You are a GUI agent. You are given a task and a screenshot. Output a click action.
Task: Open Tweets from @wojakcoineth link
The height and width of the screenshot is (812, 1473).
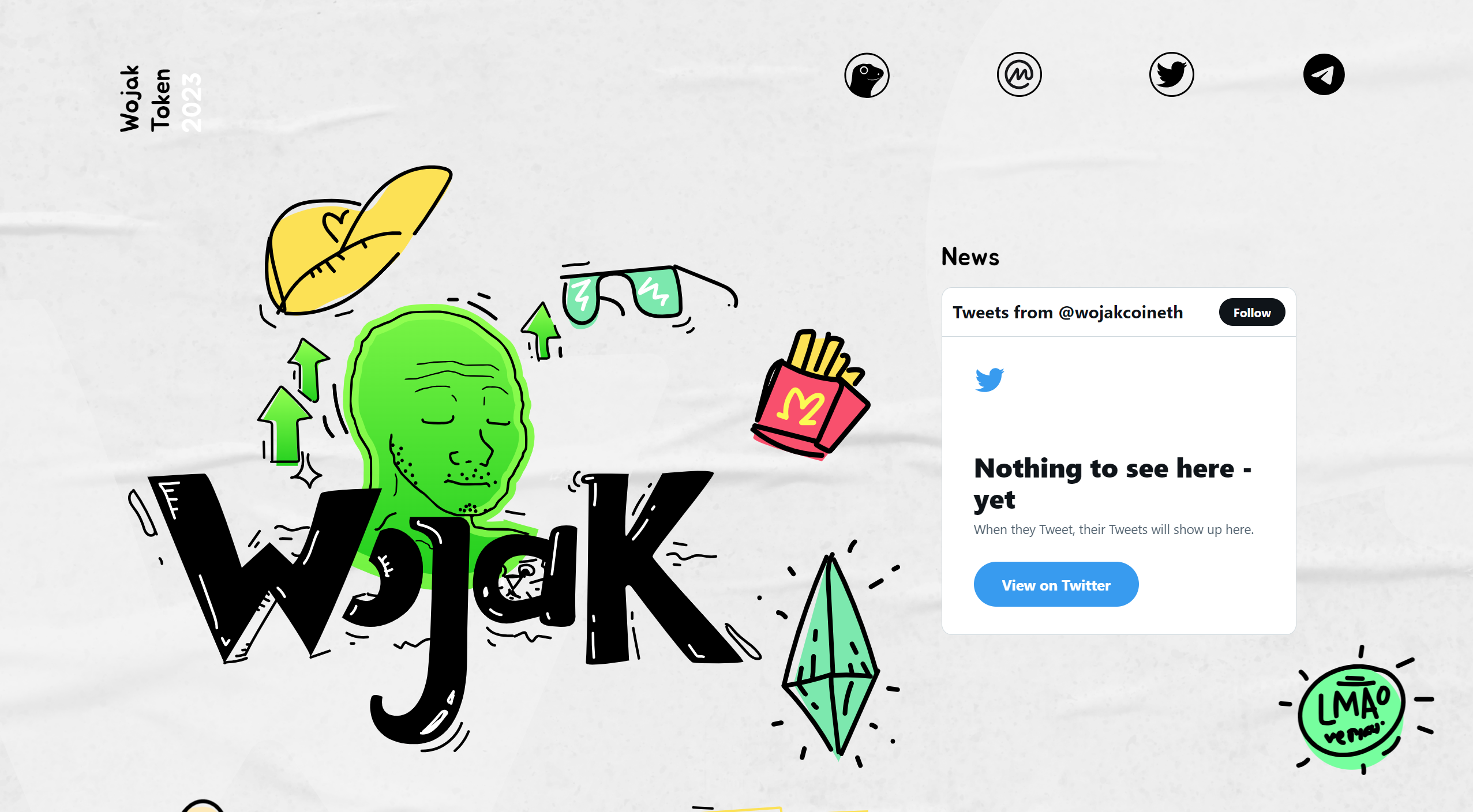click(1067, 313)
